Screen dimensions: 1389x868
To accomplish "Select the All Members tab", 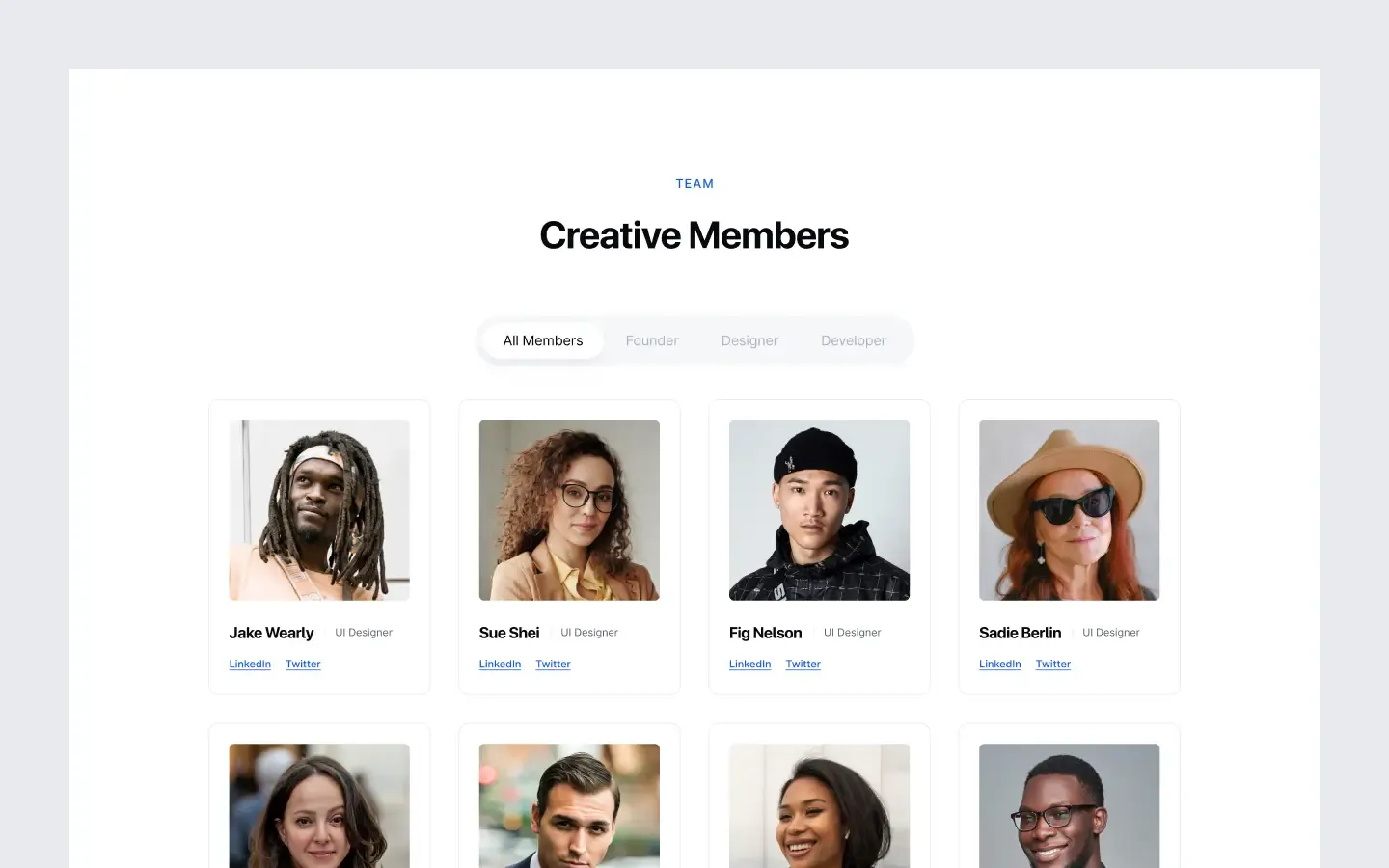I will tap(543, 340).
